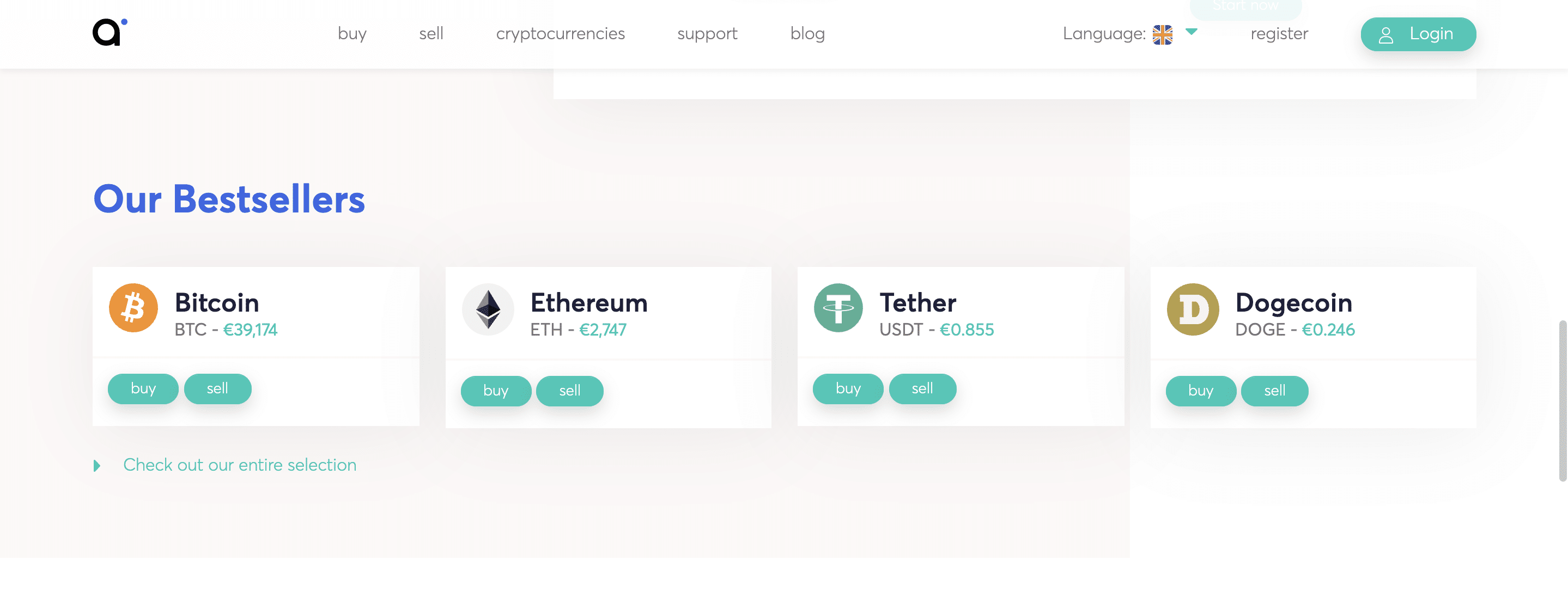
Task: Click the page vertical scrollbar
Action: tap(1562, 400)
